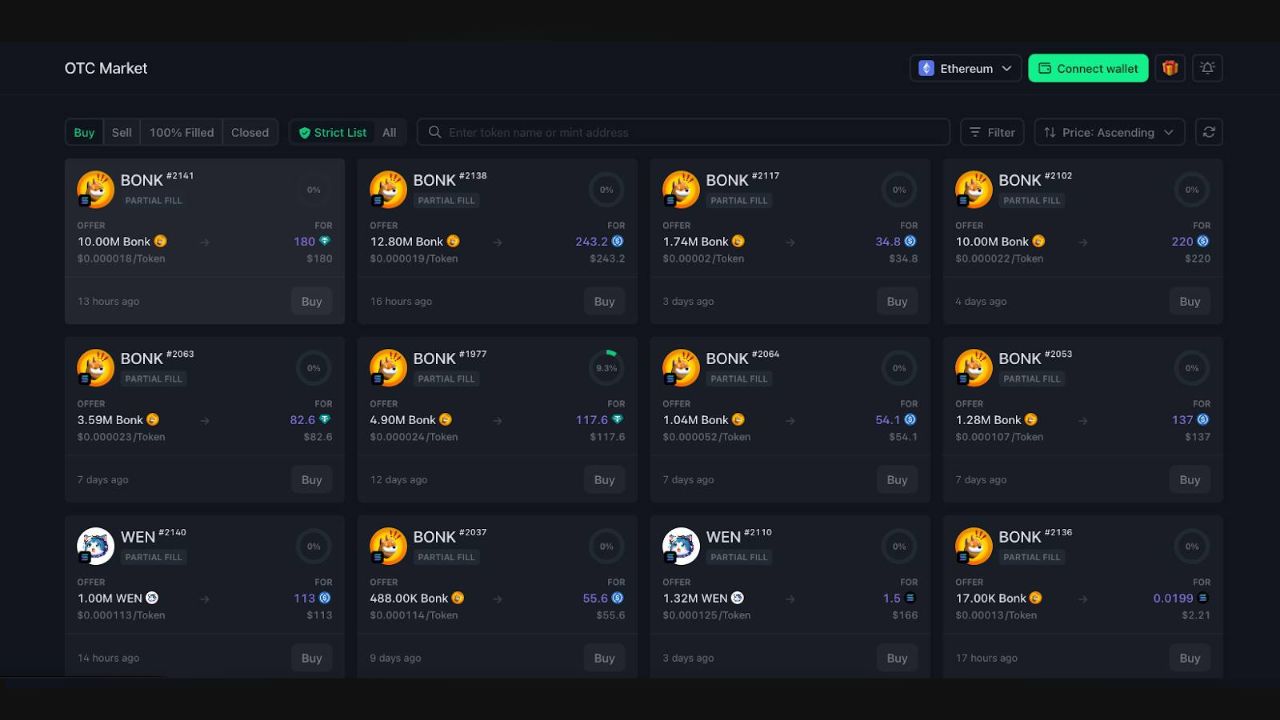This screenshot has width=1280, height=720.
Task: Click the BONK #2102 token avatar
Action: click(x=974, y=189)
